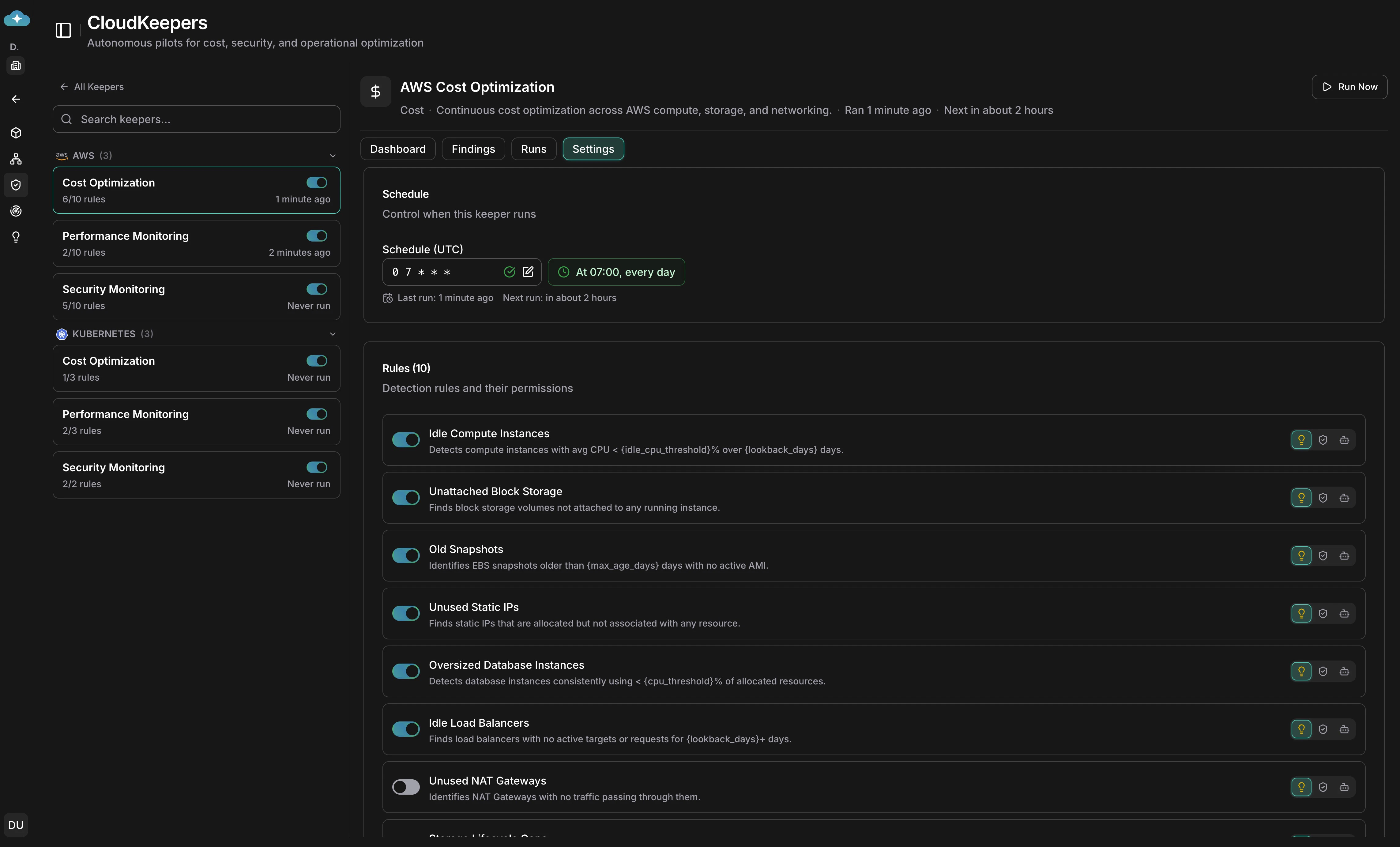Open the lightbulb icon in the left sidebar

[x=16, y=237]
